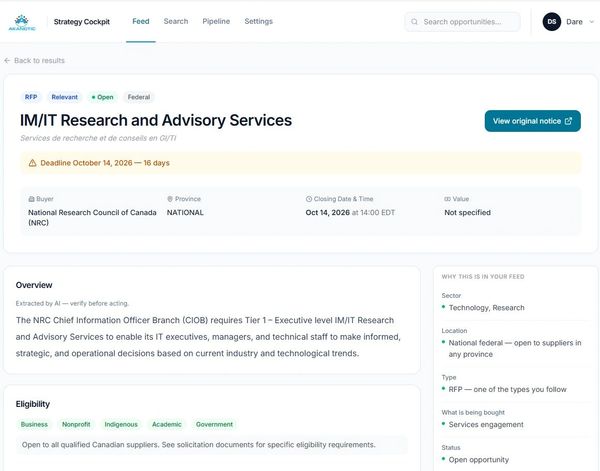
Task: Click the user name Dare
Action: point(574,22)
